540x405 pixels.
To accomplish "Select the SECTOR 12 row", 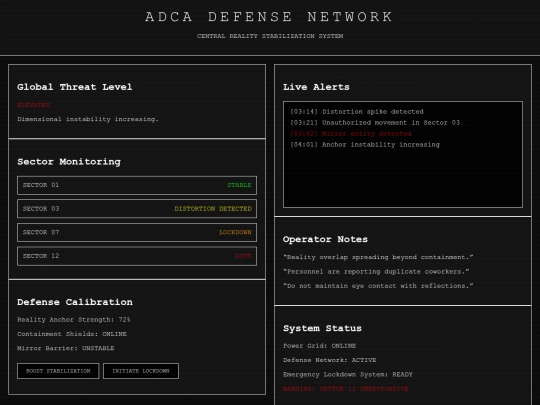I will pos(137,256).
